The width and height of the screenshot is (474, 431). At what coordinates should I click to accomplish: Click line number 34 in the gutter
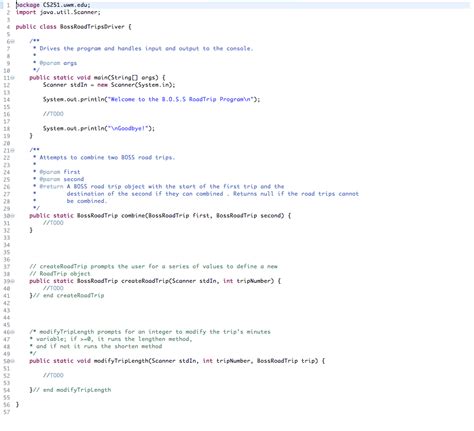click(x=7, y=245)
